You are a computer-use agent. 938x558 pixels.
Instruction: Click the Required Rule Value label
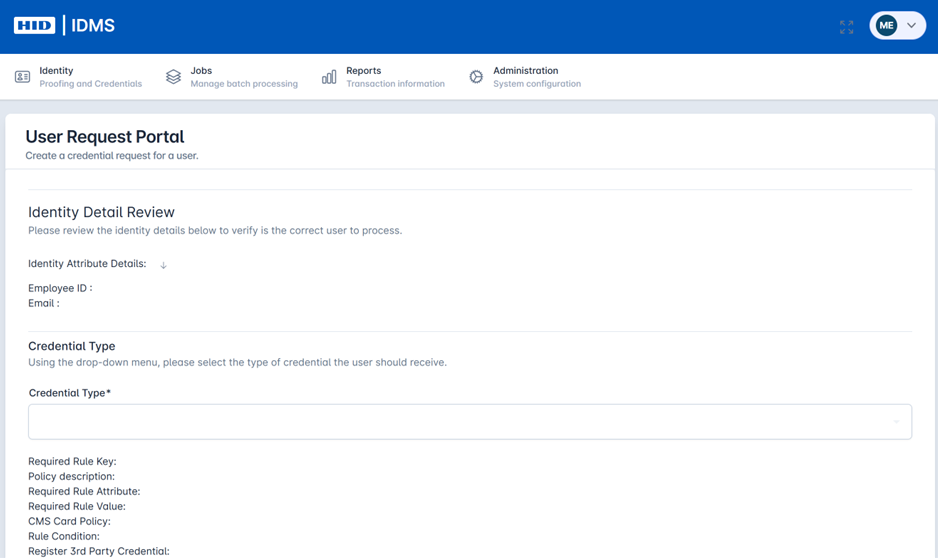pos(77,507)
